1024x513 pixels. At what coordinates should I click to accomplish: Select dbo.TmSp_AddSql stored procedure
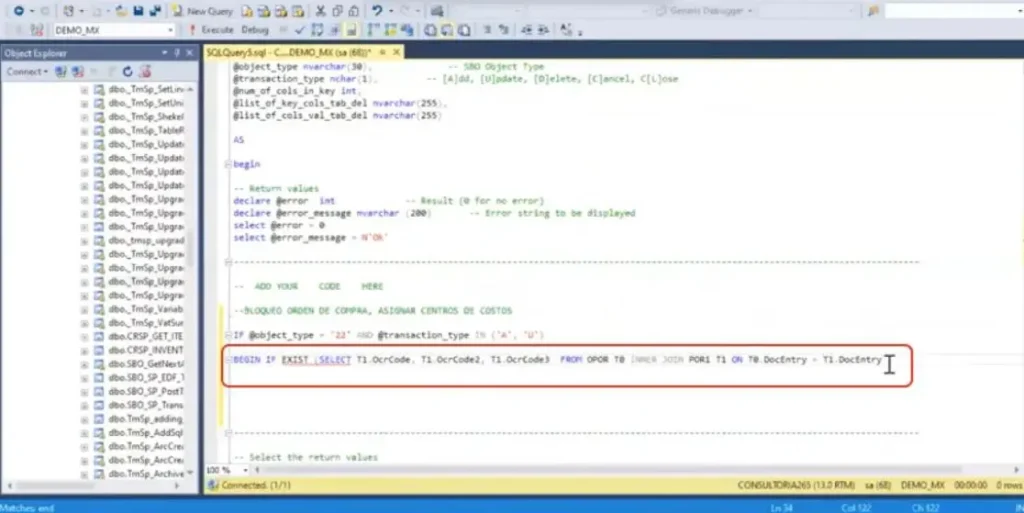[x=146, y=433]
